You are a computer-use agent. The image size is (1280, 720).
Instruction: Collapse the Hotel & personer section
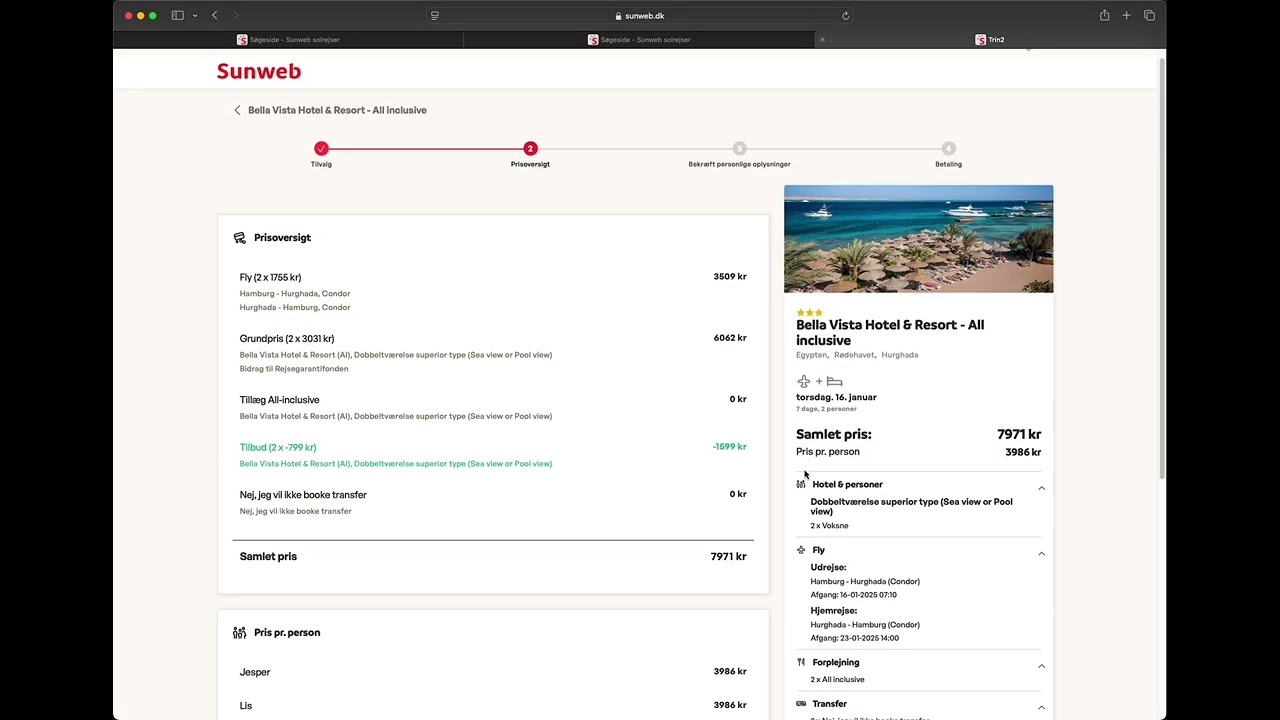(1041, 488)
